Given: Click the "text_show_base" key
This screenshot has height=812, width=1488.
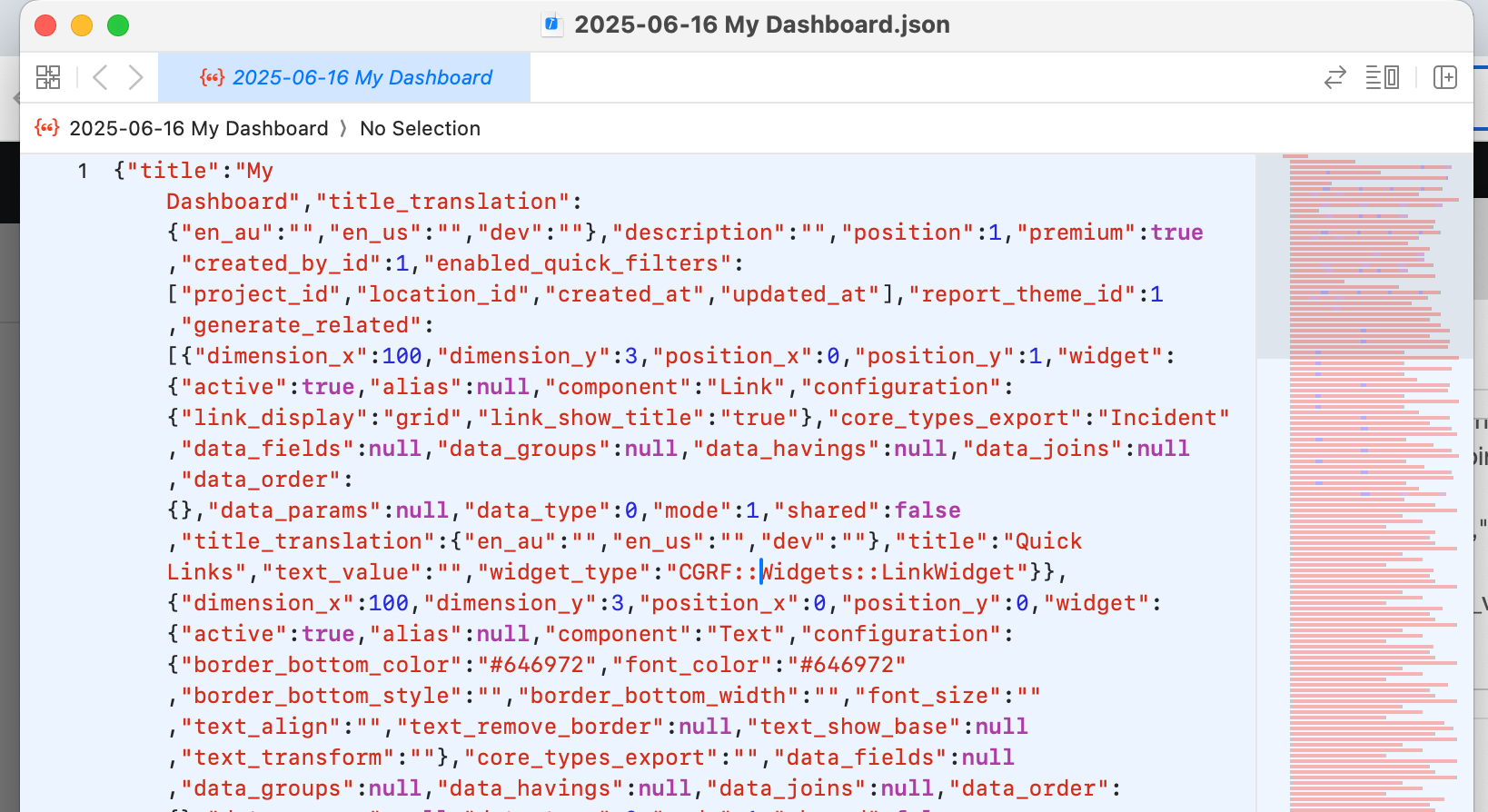Looking at the screenshot, I should click(x=853, y=727).
